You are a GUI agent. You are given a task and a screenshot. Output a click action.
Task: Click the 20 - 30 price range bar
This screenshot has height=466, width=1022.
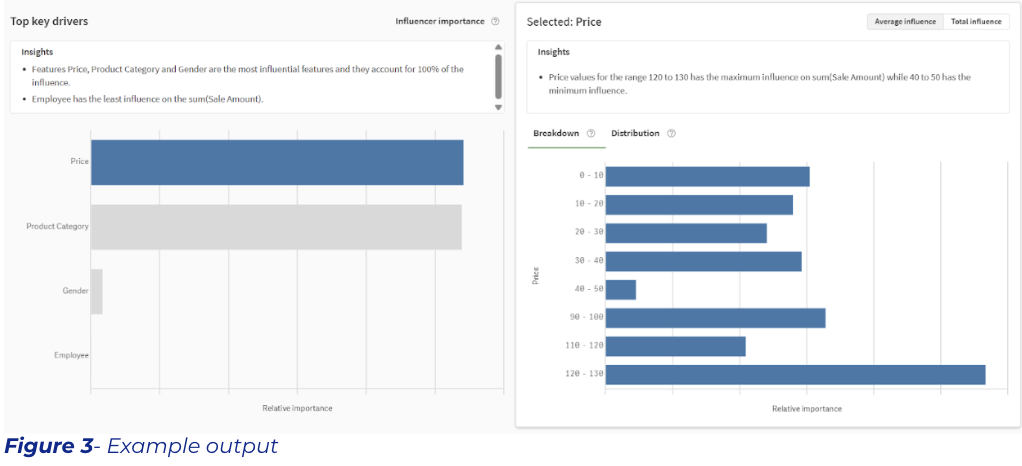tap(686, 233)
